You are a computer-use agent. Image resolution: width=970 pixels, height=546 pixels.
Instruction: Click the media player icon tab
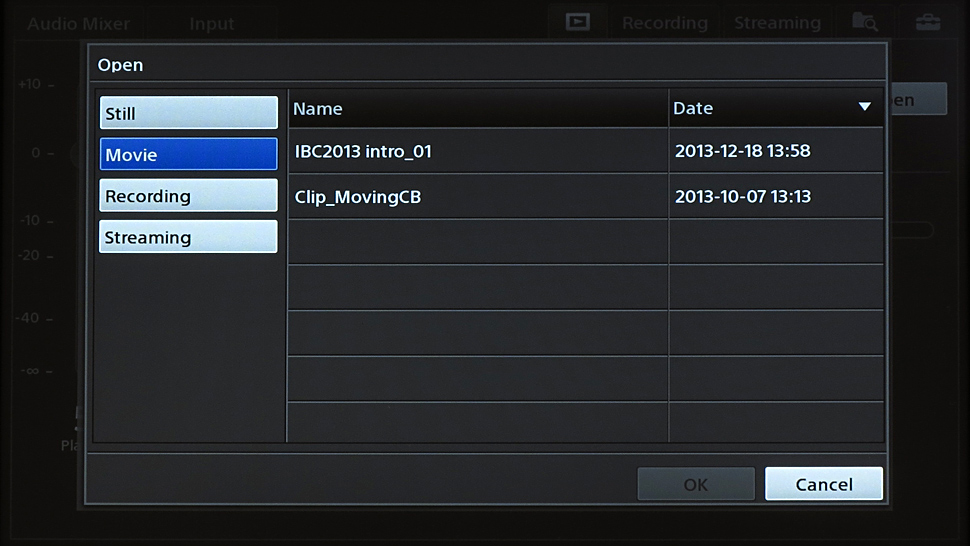(577, 22)
